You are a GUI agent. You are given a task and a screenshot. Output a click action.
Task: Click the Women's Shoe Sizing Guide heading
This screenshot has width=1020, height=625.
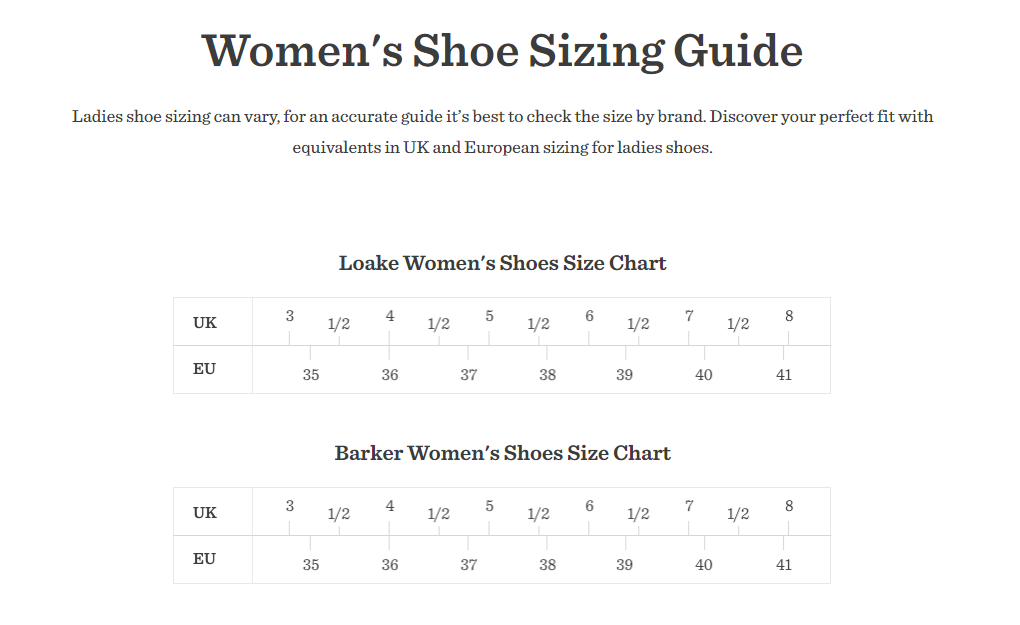[x=502, y=51]
